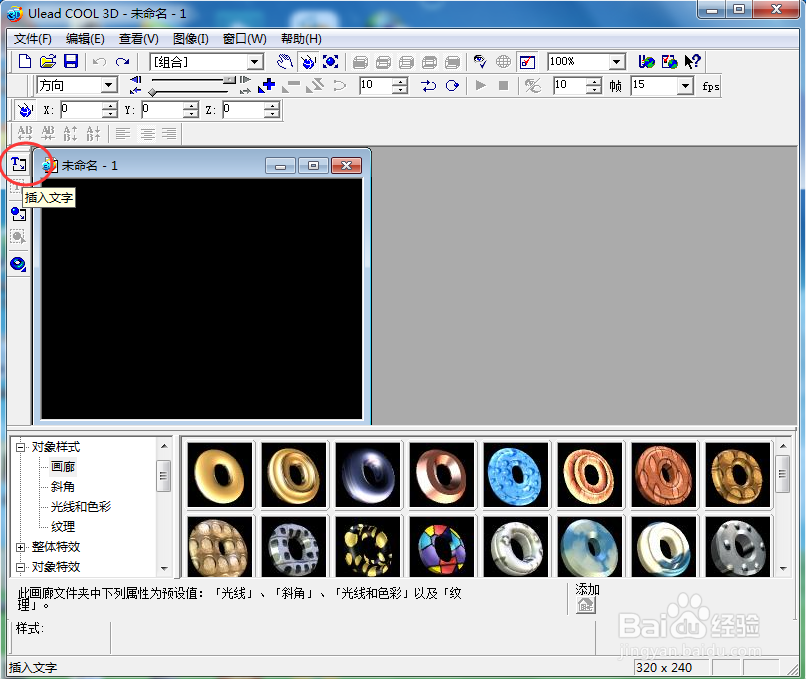
Task: Click the key frame diamond marker
Action: point(152,92)
